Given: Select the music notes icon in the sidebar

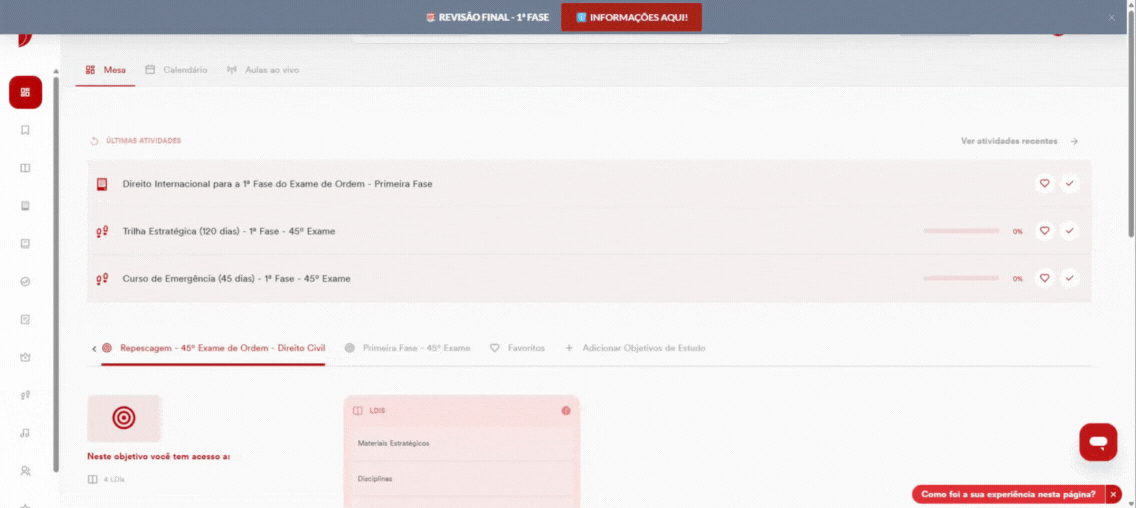Looking at the screenshot, I should [x=25, y=433].
